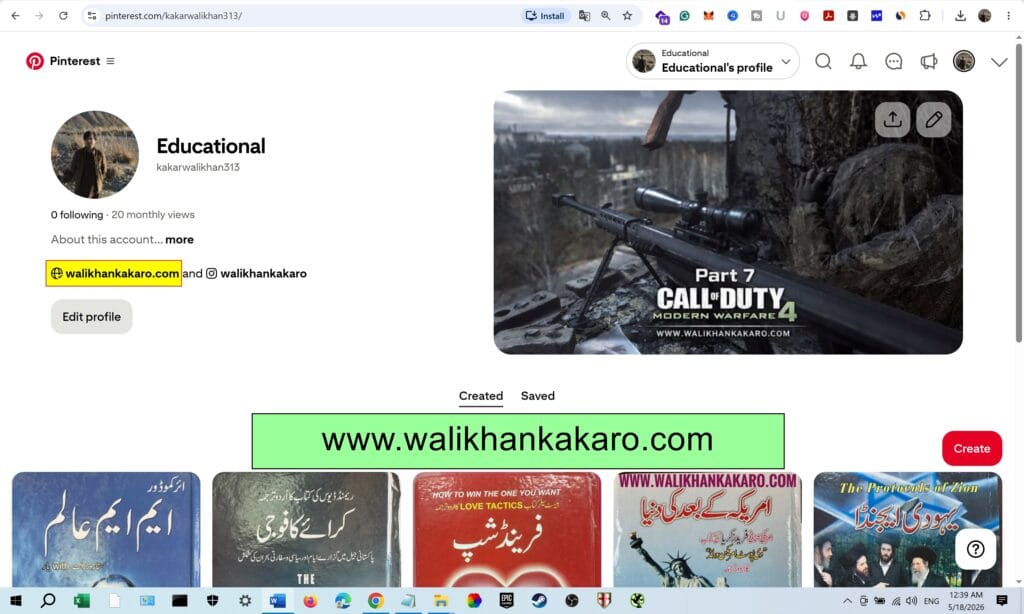Open the Chrome three-dot menu
The height and width of the screenshot is (614, 1024).
(x=1009, y=16)
